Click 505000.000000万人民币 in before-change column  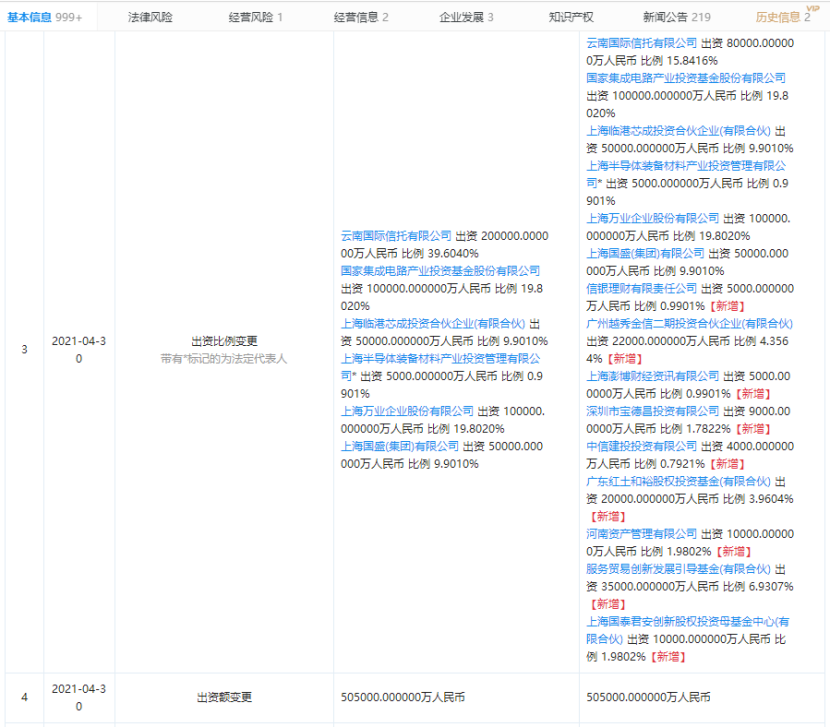coord(403,697)
